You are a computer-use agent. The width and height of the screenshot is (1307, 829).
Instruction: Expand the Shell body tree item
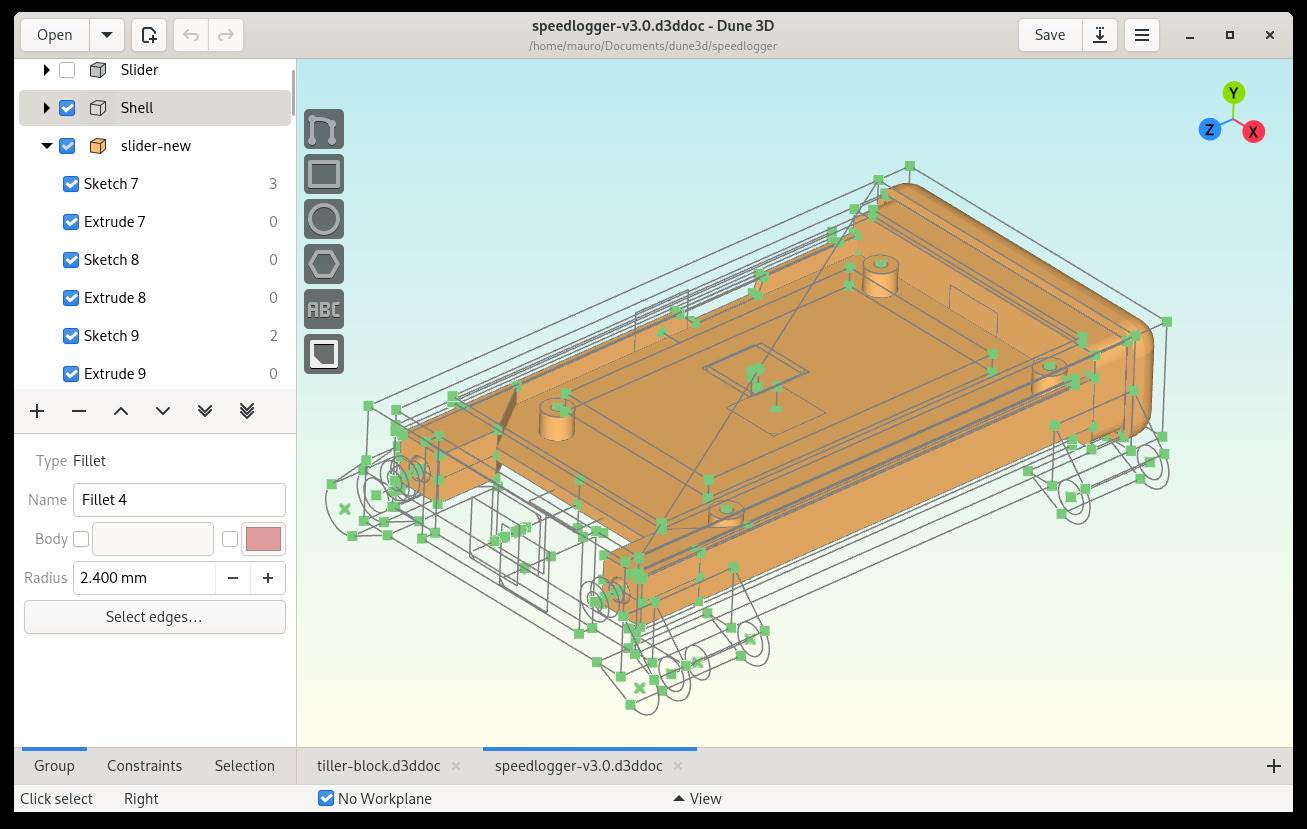pyautogui.click(x=46, y=108)
